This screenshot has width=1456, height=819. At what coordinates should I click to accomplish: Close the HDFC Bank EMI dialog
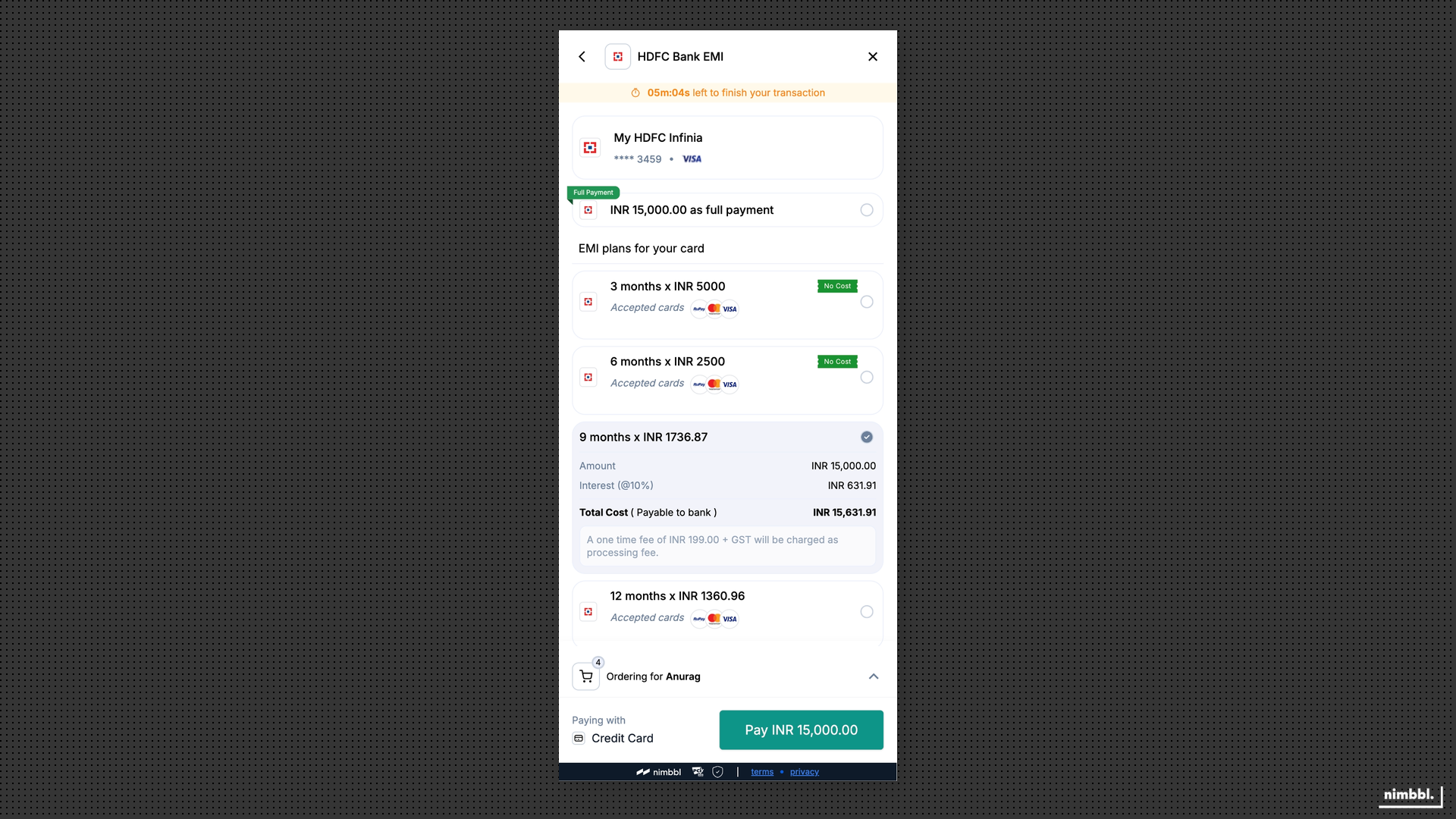coord(873,57)
